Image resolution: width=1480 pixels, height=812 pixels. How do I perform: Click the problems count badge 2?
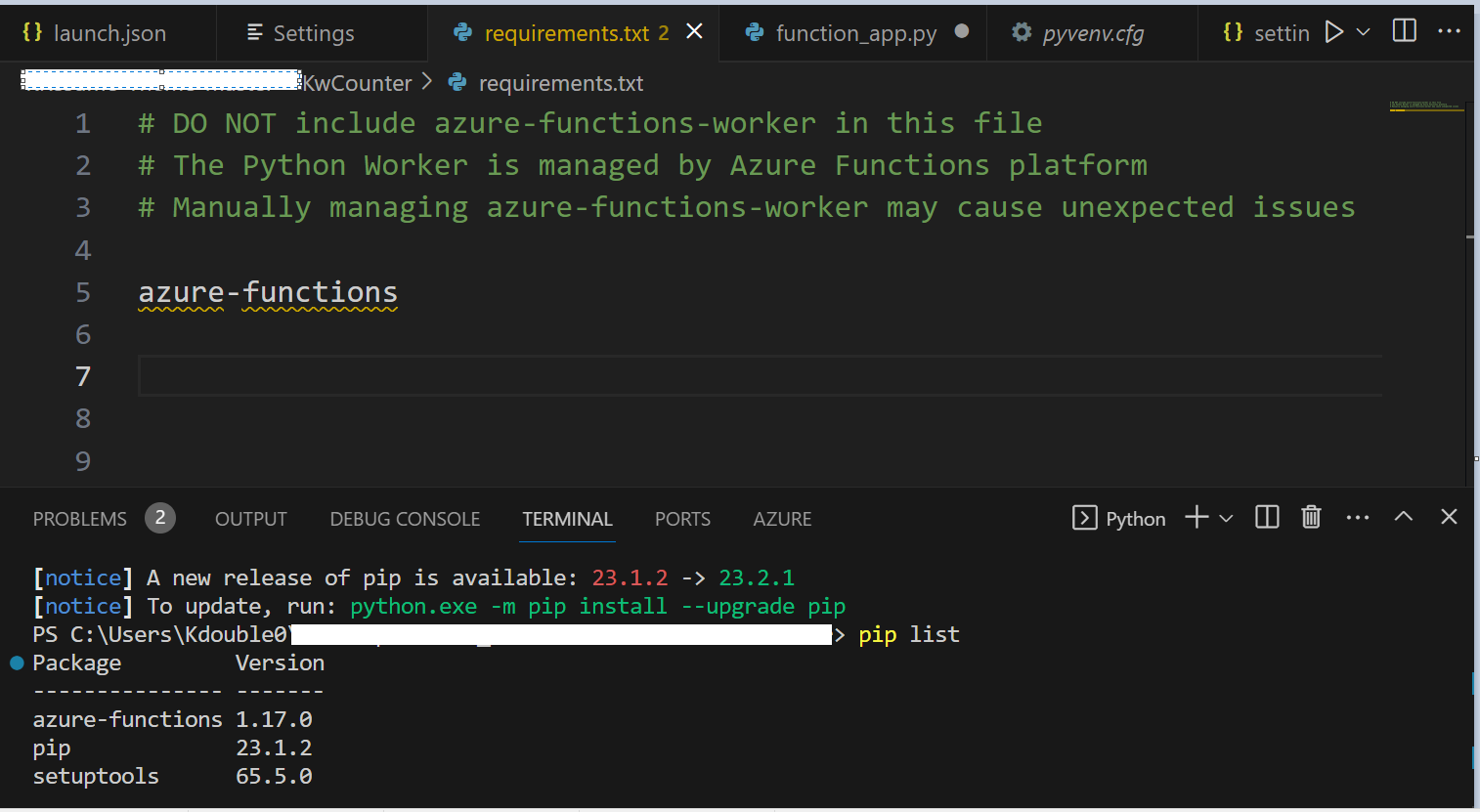[160, 518]
